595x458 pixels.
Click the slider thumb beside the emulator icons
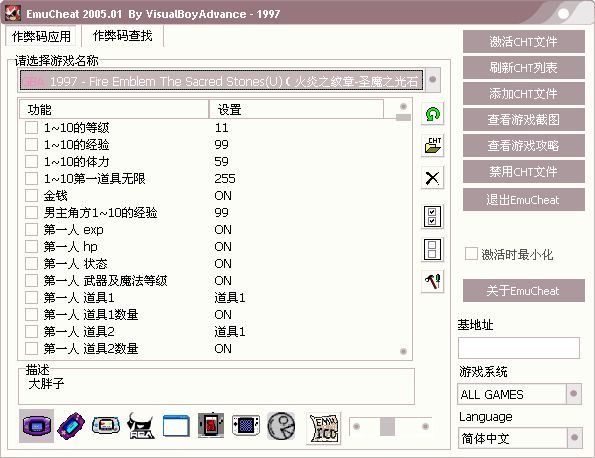click(387, 427)
